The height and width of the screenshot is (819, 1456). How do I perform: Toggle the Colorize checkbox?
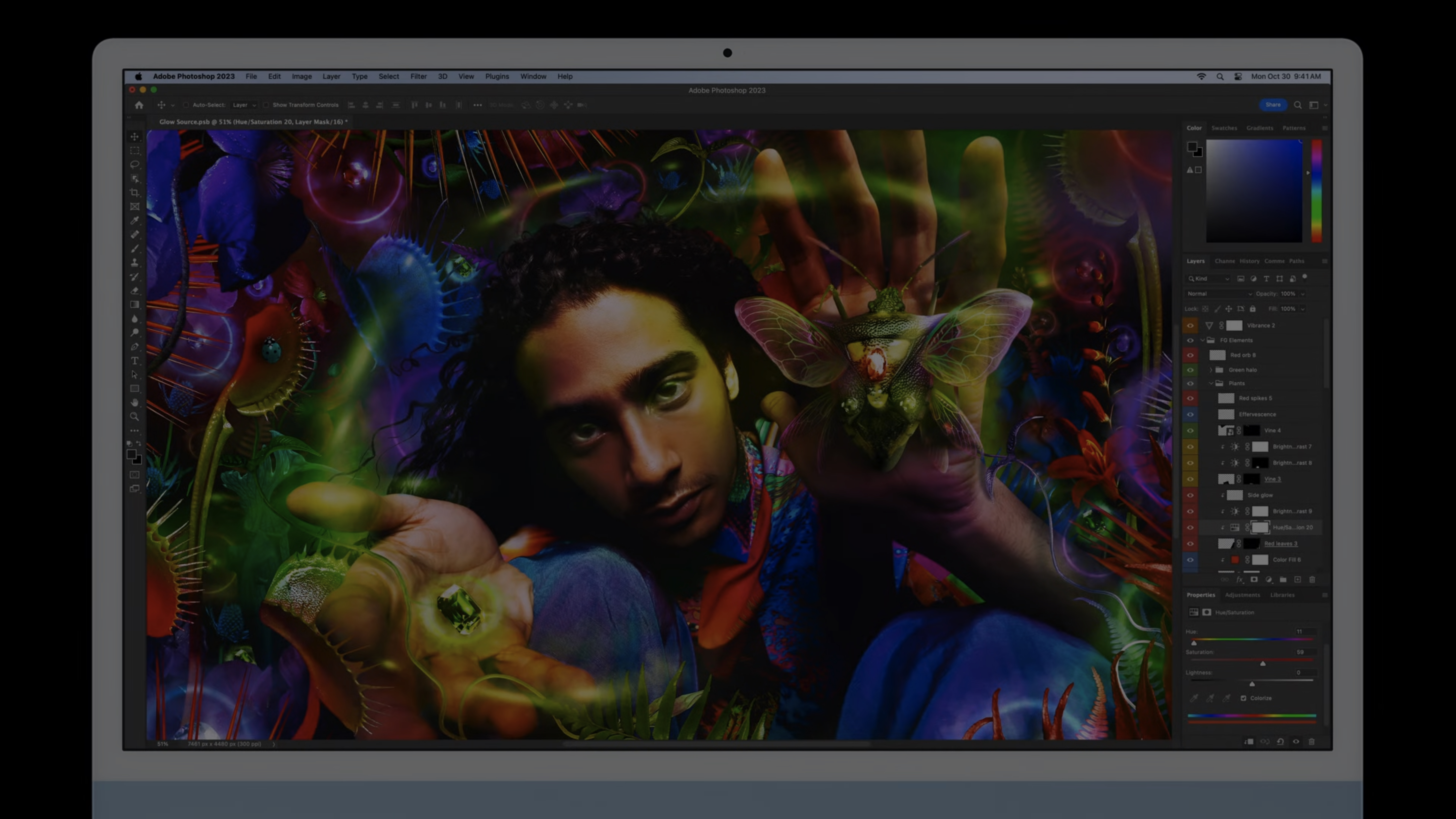[x=1244, y=698]
